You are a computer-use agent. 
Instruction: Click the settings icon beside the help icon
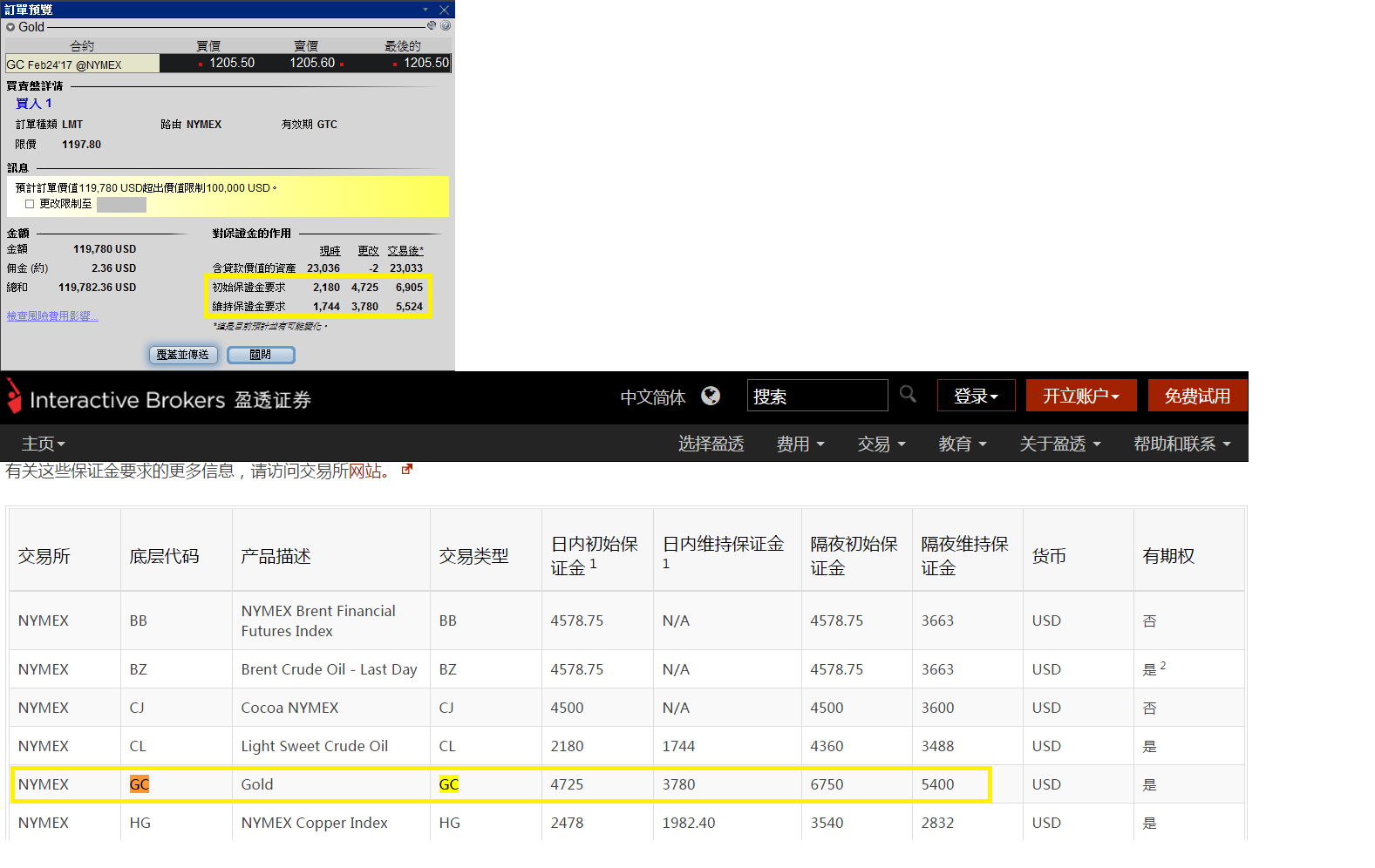(x=432, y=25)
